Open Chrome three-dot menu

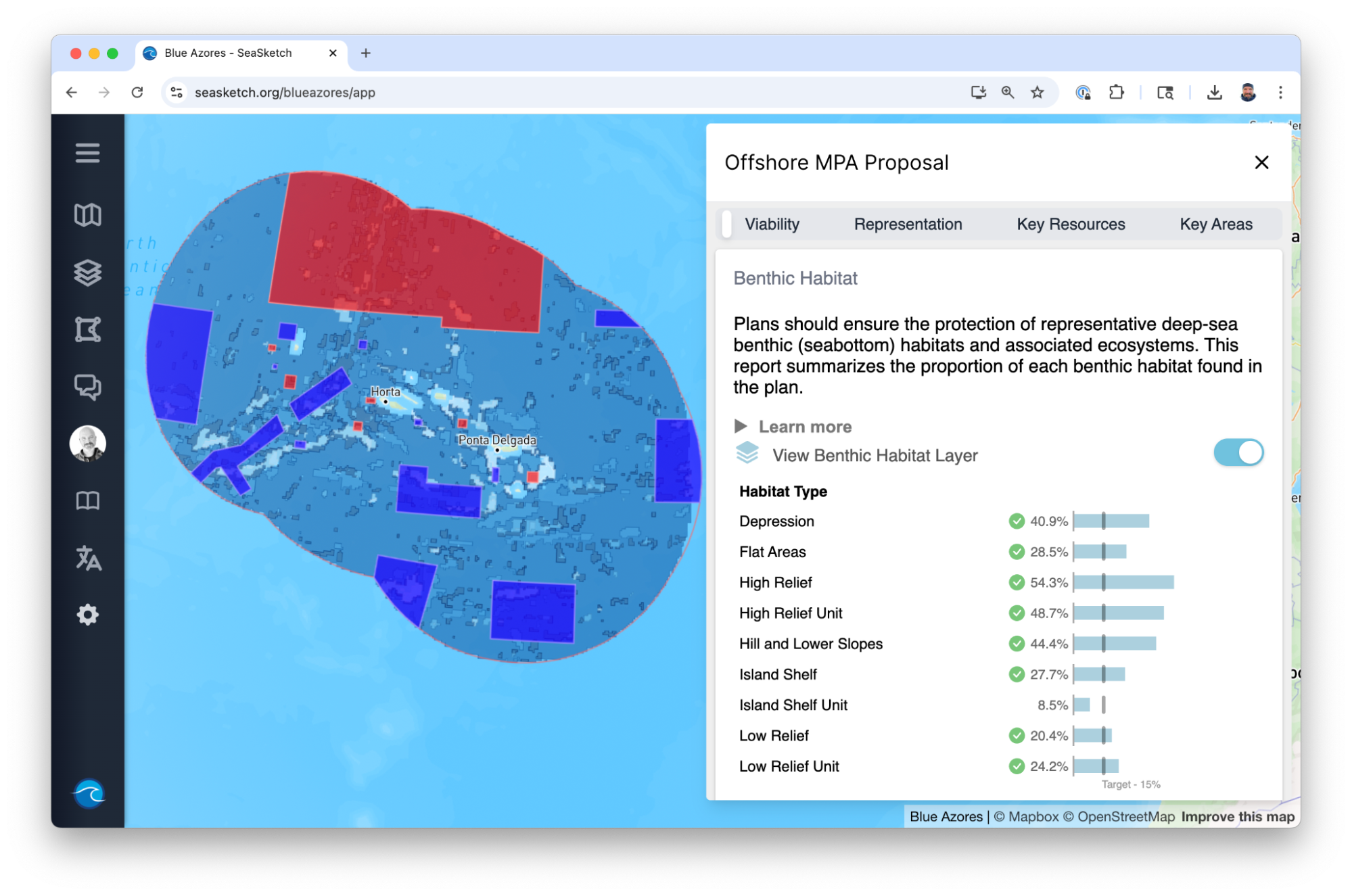coord(1280,93)
